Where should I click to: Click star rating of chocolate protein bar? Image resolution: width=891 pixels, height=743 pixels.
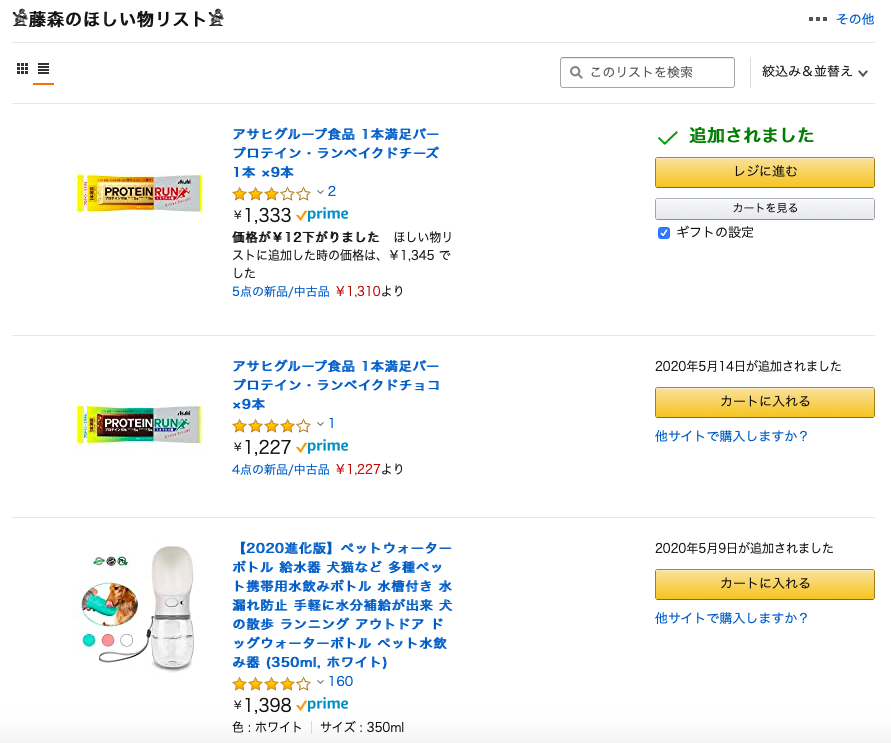pos(271,425)
